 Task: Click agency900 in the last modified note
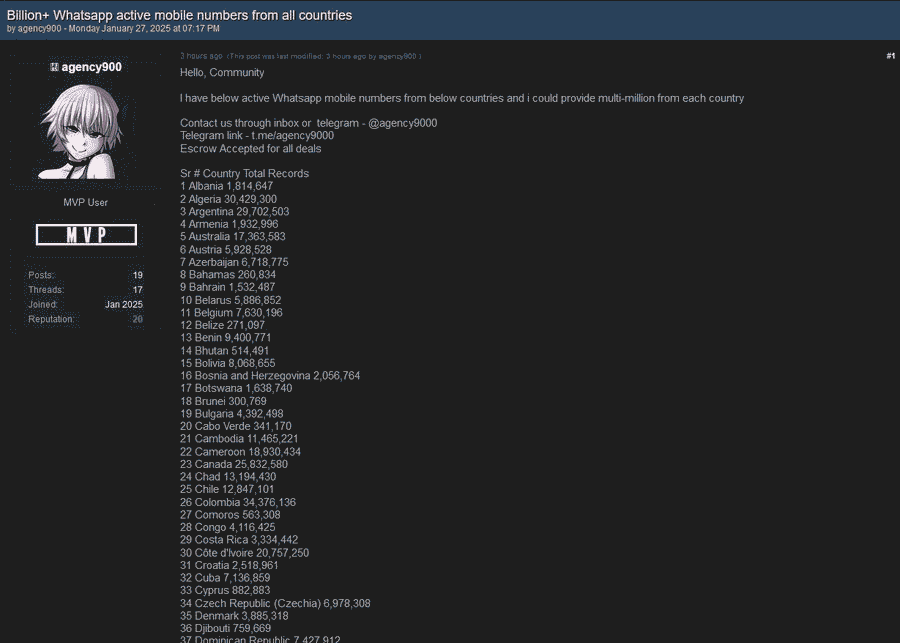[397, 56]
